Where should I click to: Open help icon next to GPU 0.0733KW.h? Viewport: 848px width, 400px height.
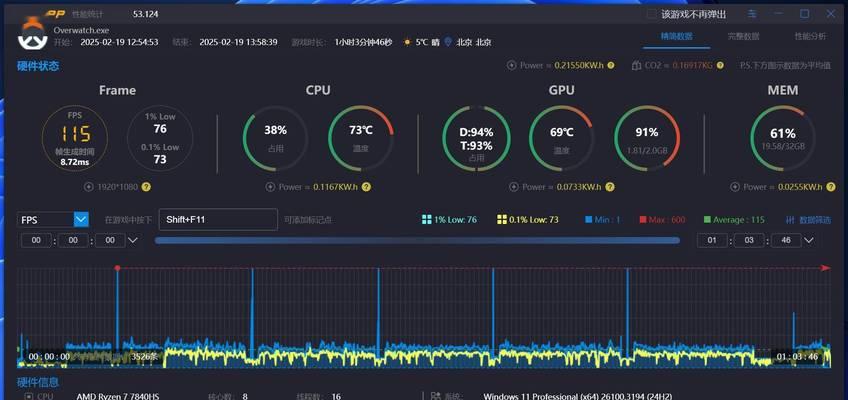[610, 186]
